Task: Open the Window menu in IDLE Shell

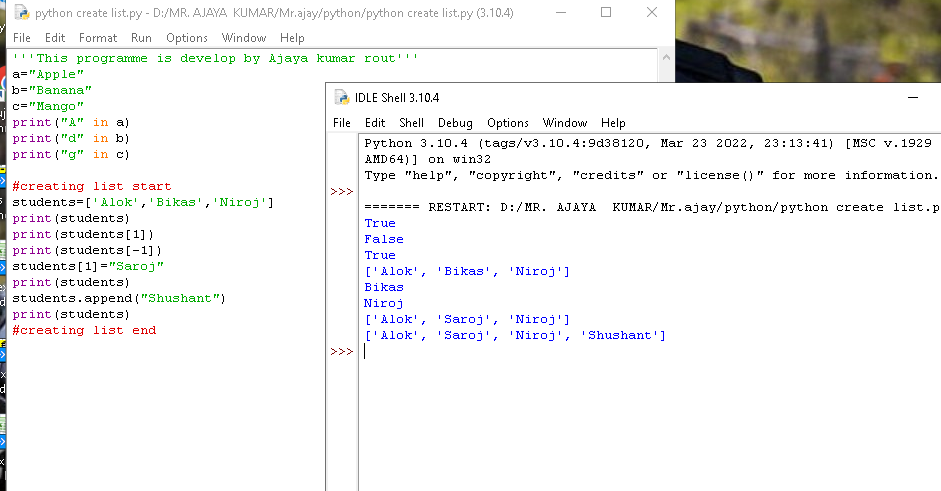Action: 565,123
